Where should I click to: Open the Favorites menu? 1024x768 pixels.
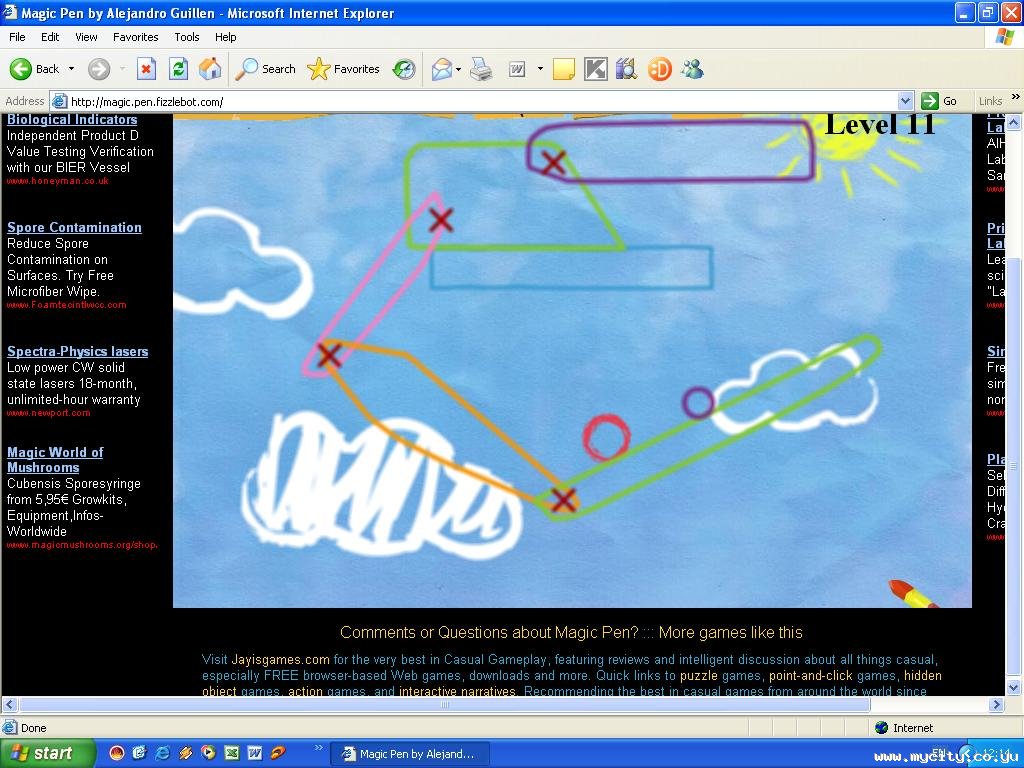[135, 37]
